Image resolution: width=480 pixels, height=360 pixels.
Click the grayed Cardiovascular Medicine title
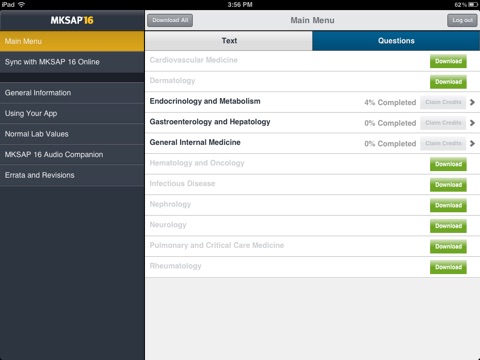194,60
